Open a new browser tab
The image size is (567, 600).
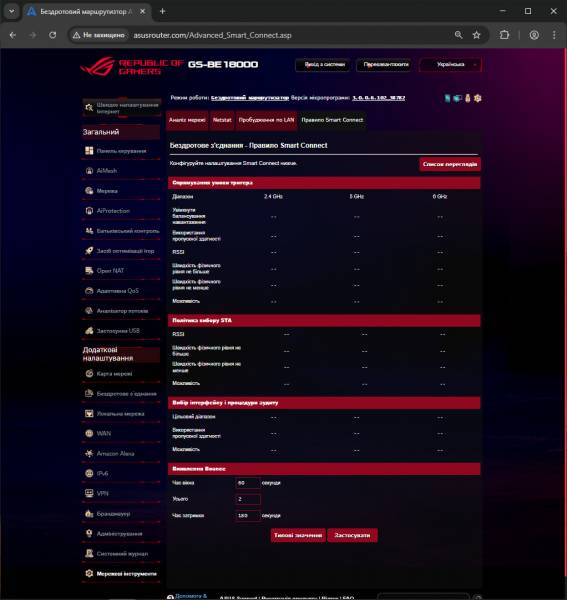(x=162, y=11)
